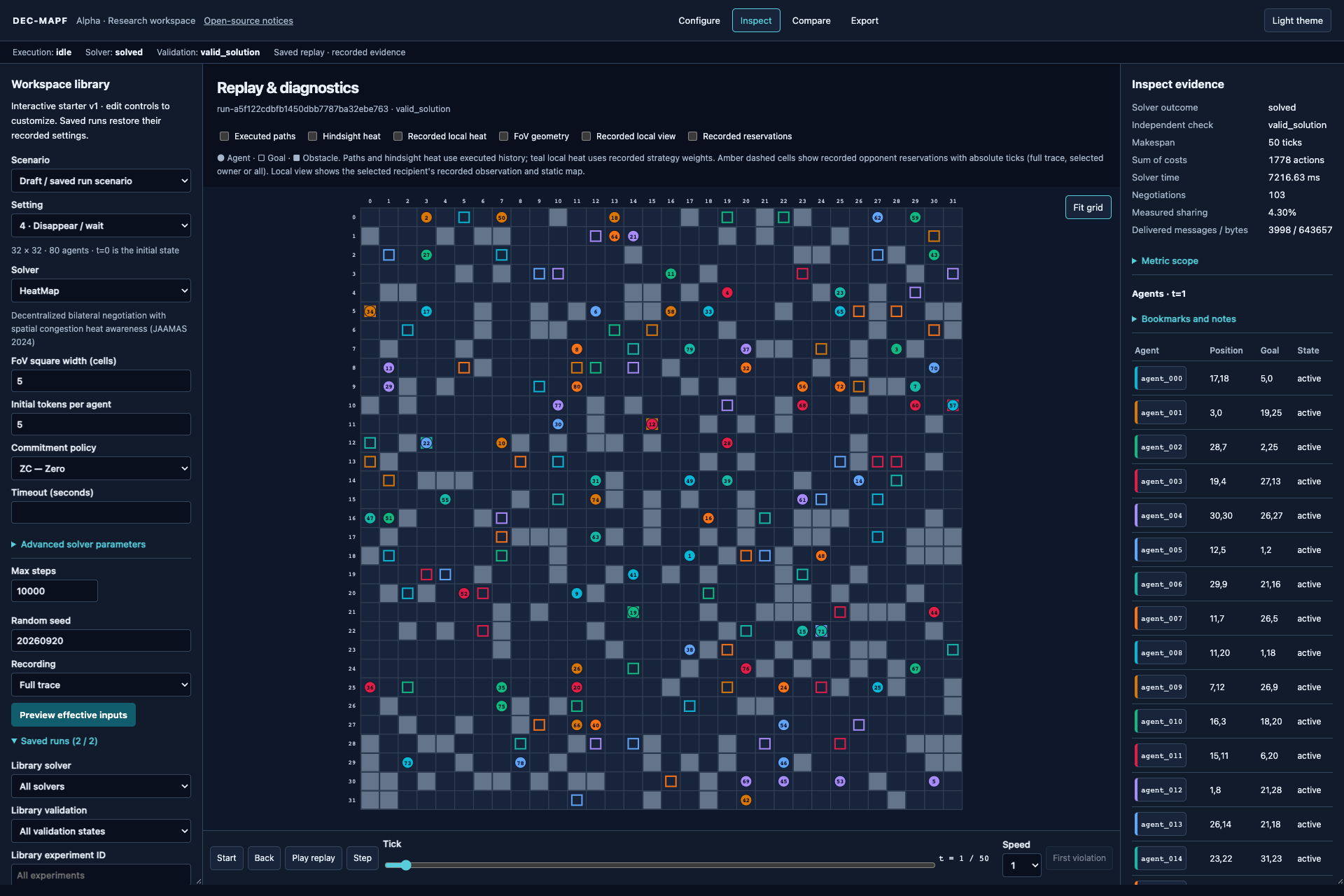Image resolution: width=1344 pixels, height=896 pixels.
Task: Select agent marker 79 on the grid
Action: point(689,349)
